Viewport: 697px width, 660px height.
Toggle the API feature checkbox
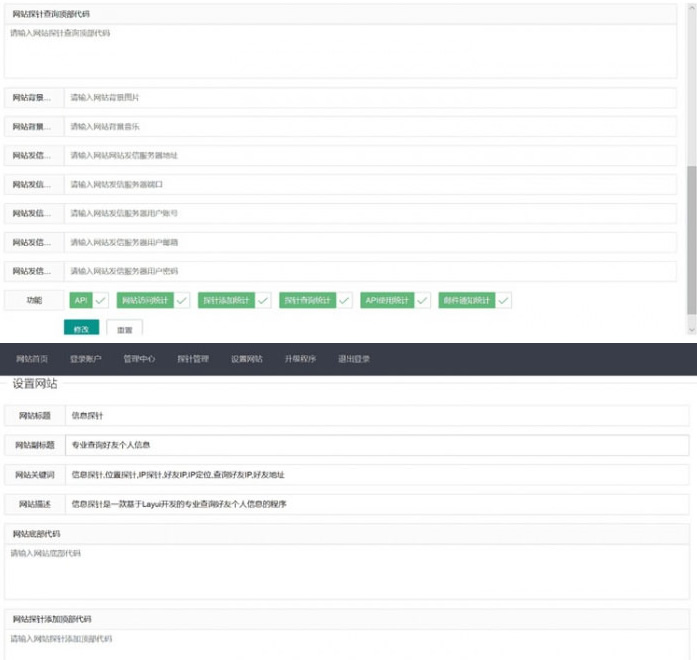click(88, 300)
